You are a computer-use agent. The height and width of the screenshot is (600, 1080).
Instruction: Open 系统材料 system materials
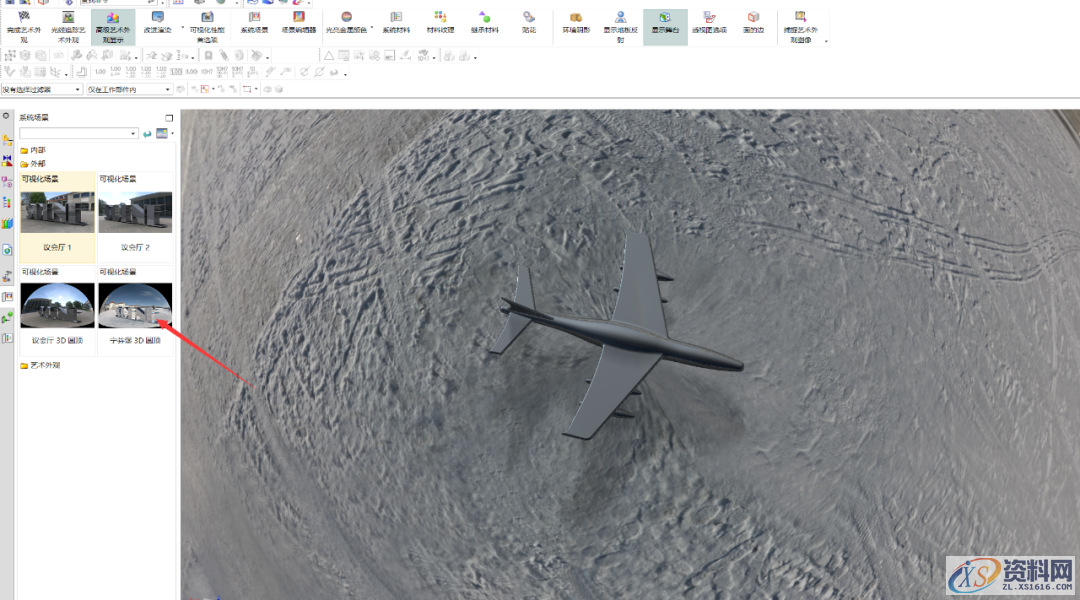396,18
